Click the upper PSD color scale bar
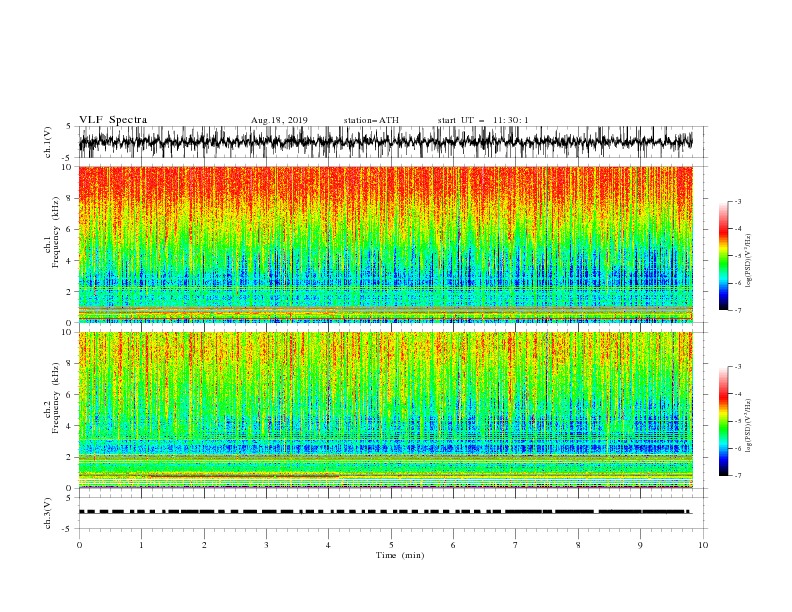Viewport: 792px width, 612px height. (723, 256)
